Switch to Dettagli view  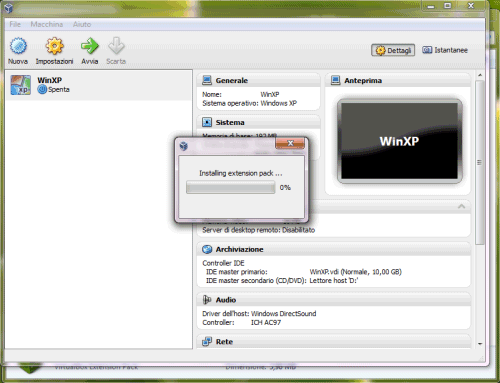[x=393, y=50]
